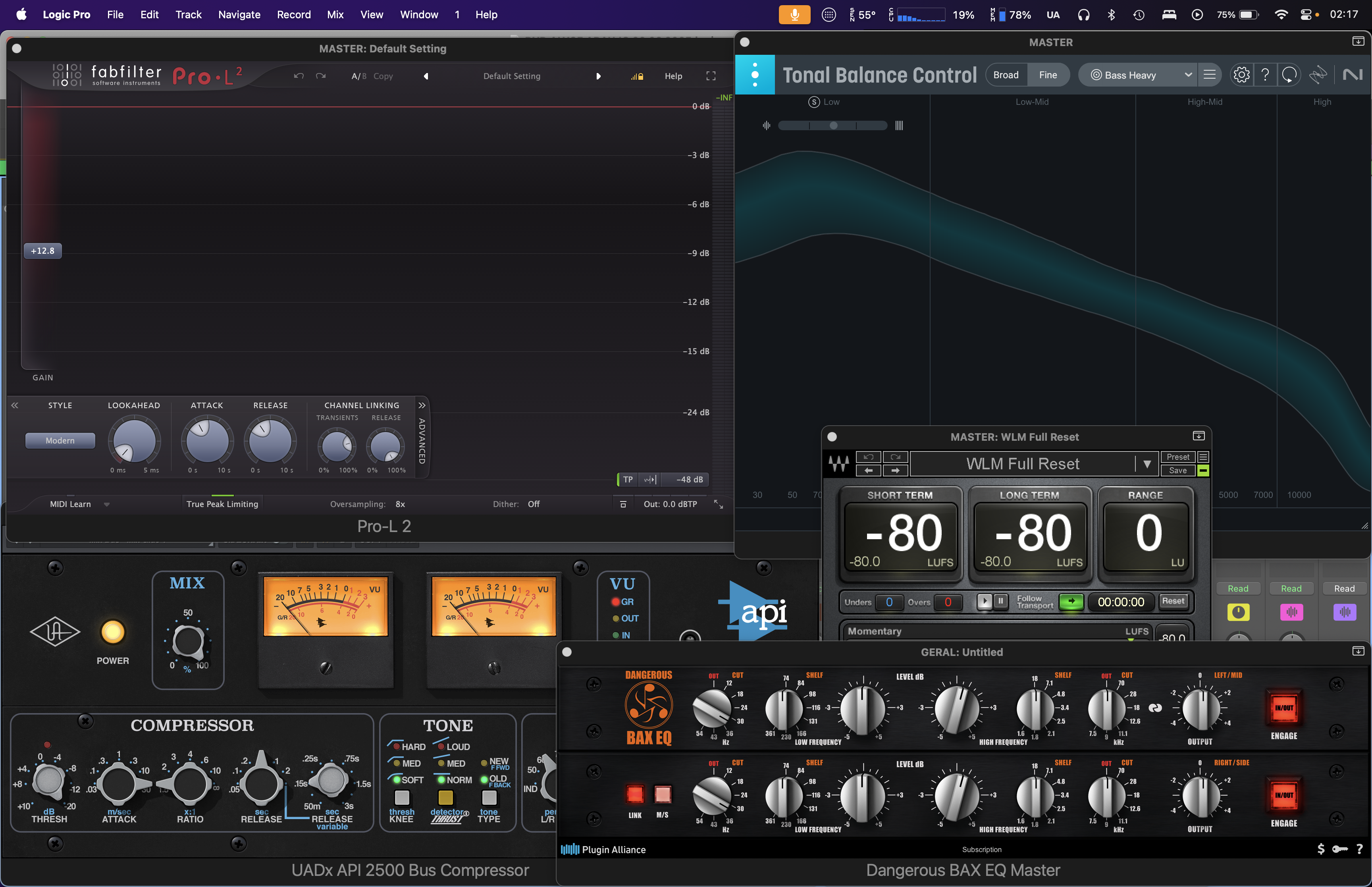Open the Tonal Balance Control dots menu icon

[x=755, y=74]
